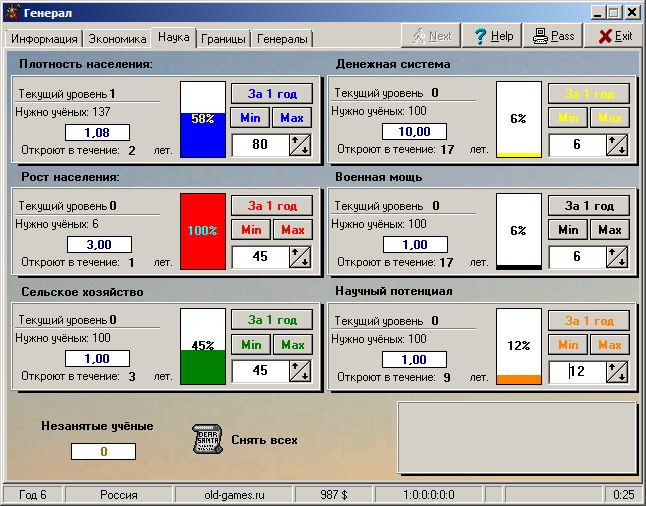Click Россия in the status bar
The width and height of the screenshot is (646, 506).
tap(119, 494)
